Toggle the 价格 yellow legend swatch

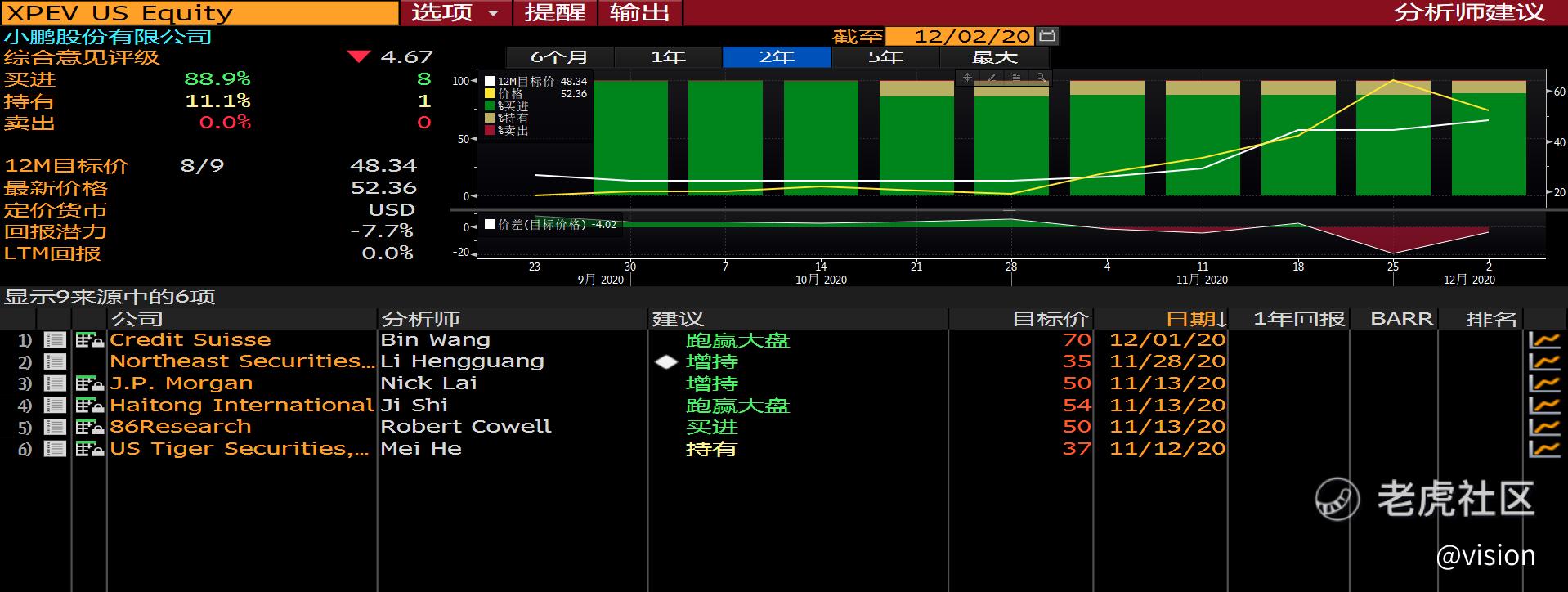point(490,93)
